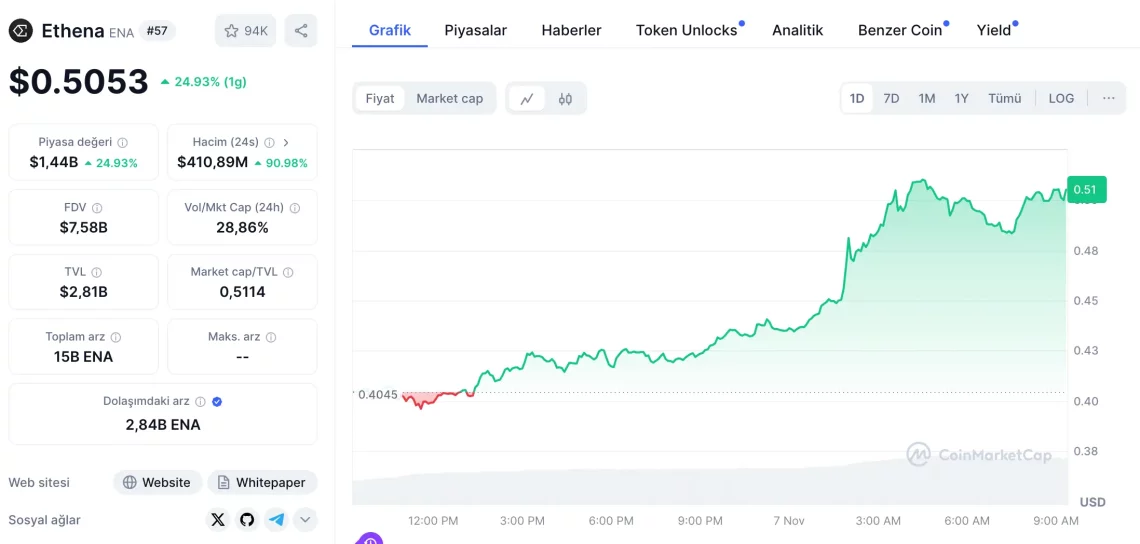This screenshot has height=544, width=1140.
Task: Open Ethena GitHub repository icon
Action: pyautogui.click(x=247, y=520)
